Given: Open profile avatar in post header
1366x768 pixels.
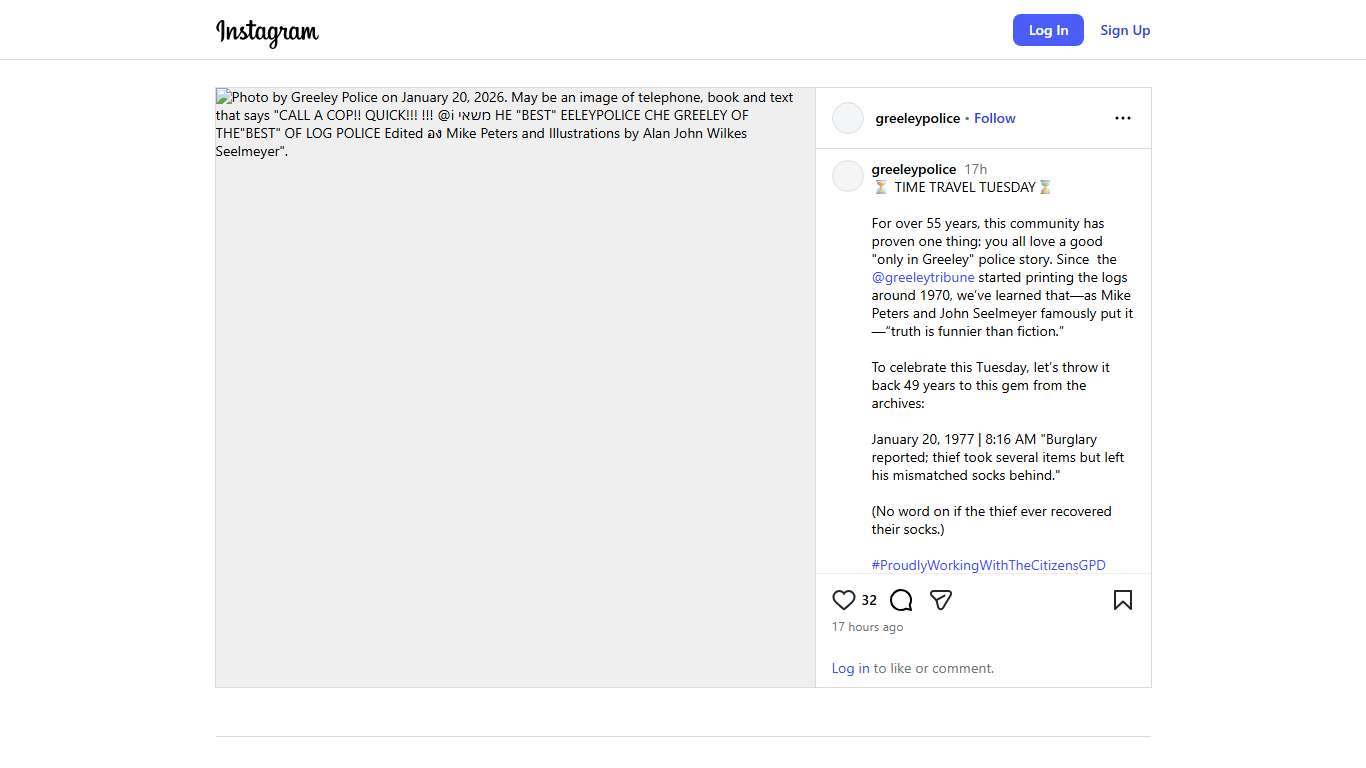Looking at the screenshot, I should point(848,118).
